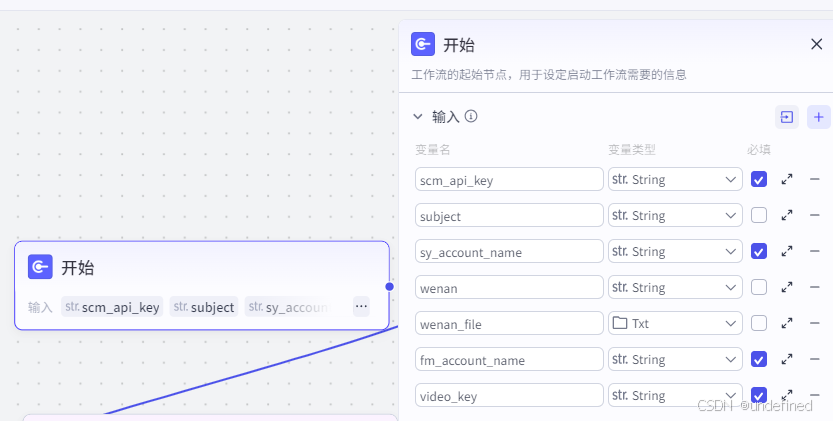
Task: Show more inputs via node ellipsis button
Action: coord(361,306)
